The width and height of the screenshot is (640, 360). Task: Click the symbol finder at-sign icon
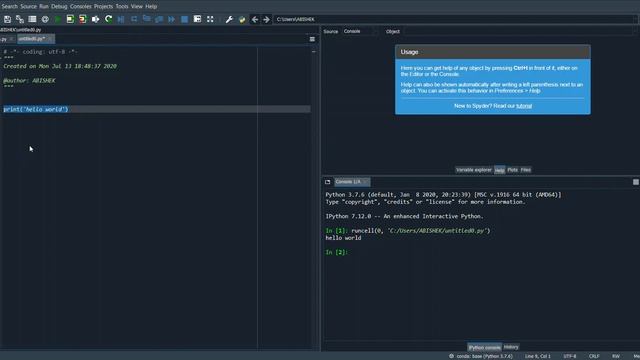click(45, 19)
